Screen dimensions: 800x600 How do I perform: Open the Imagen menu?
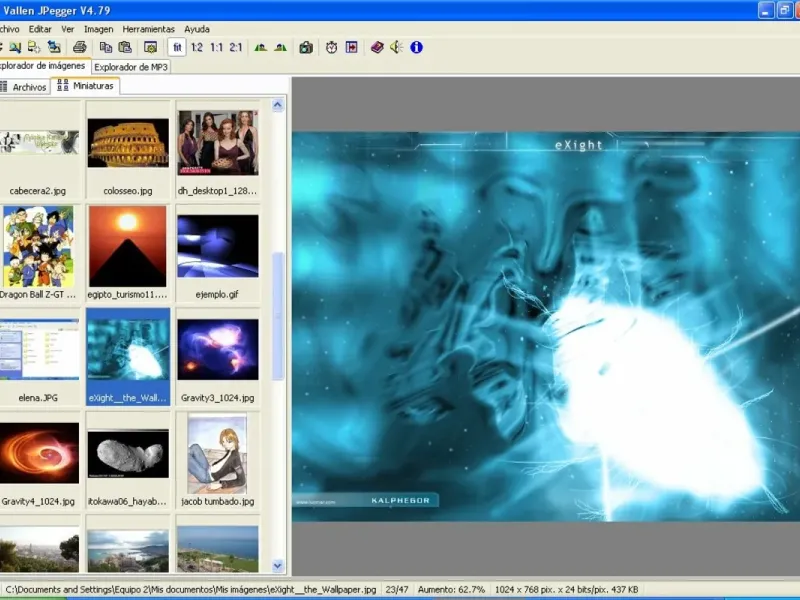(x=98, y=29)
